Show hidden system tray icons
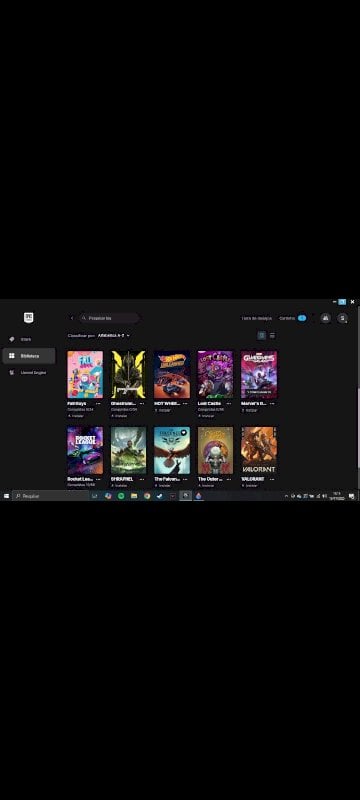The height and width of the screenshot is (800, 360). pyautogui.click(x=286, y=496)
